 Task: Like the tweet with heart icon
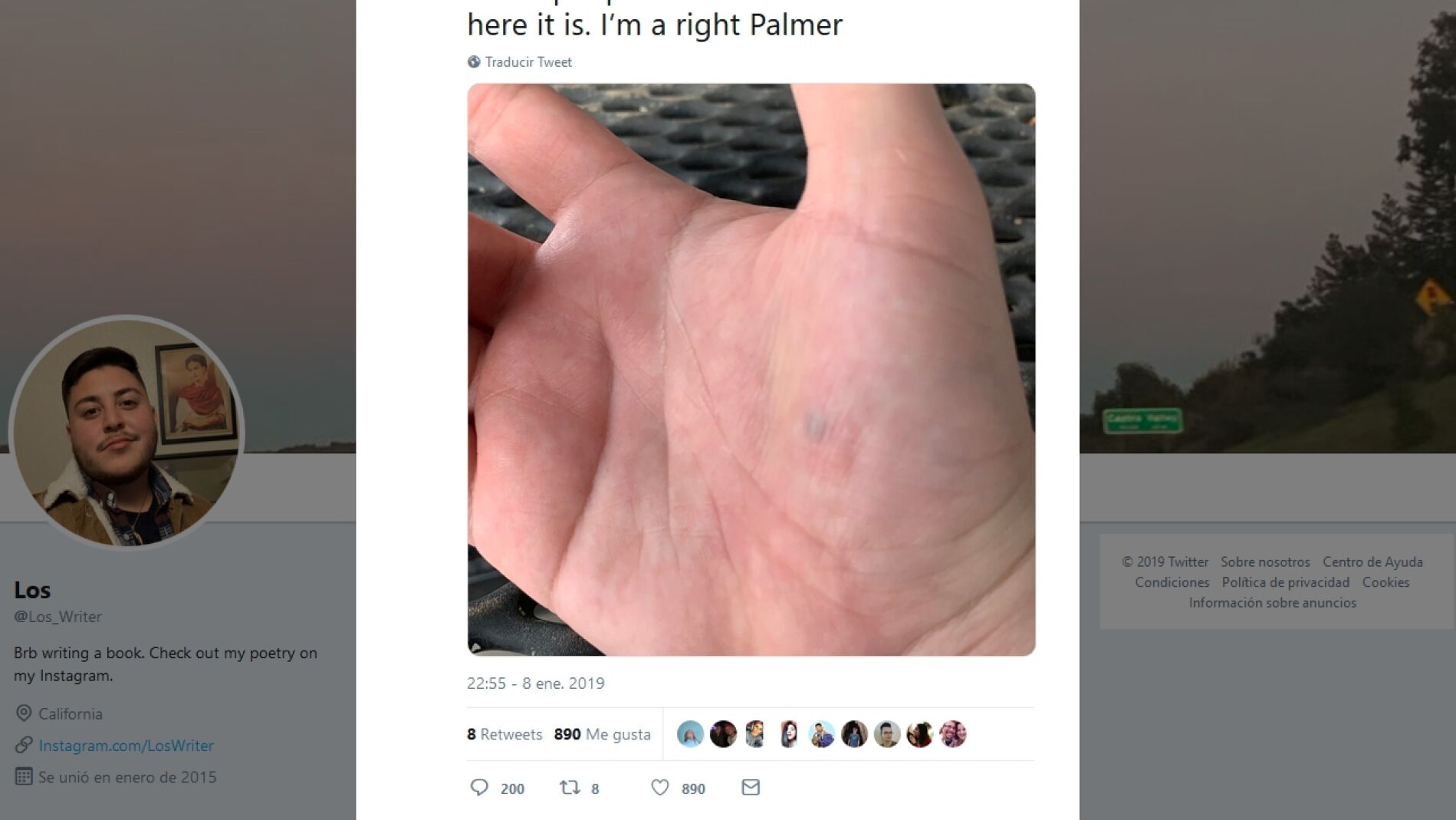(659, 787)
